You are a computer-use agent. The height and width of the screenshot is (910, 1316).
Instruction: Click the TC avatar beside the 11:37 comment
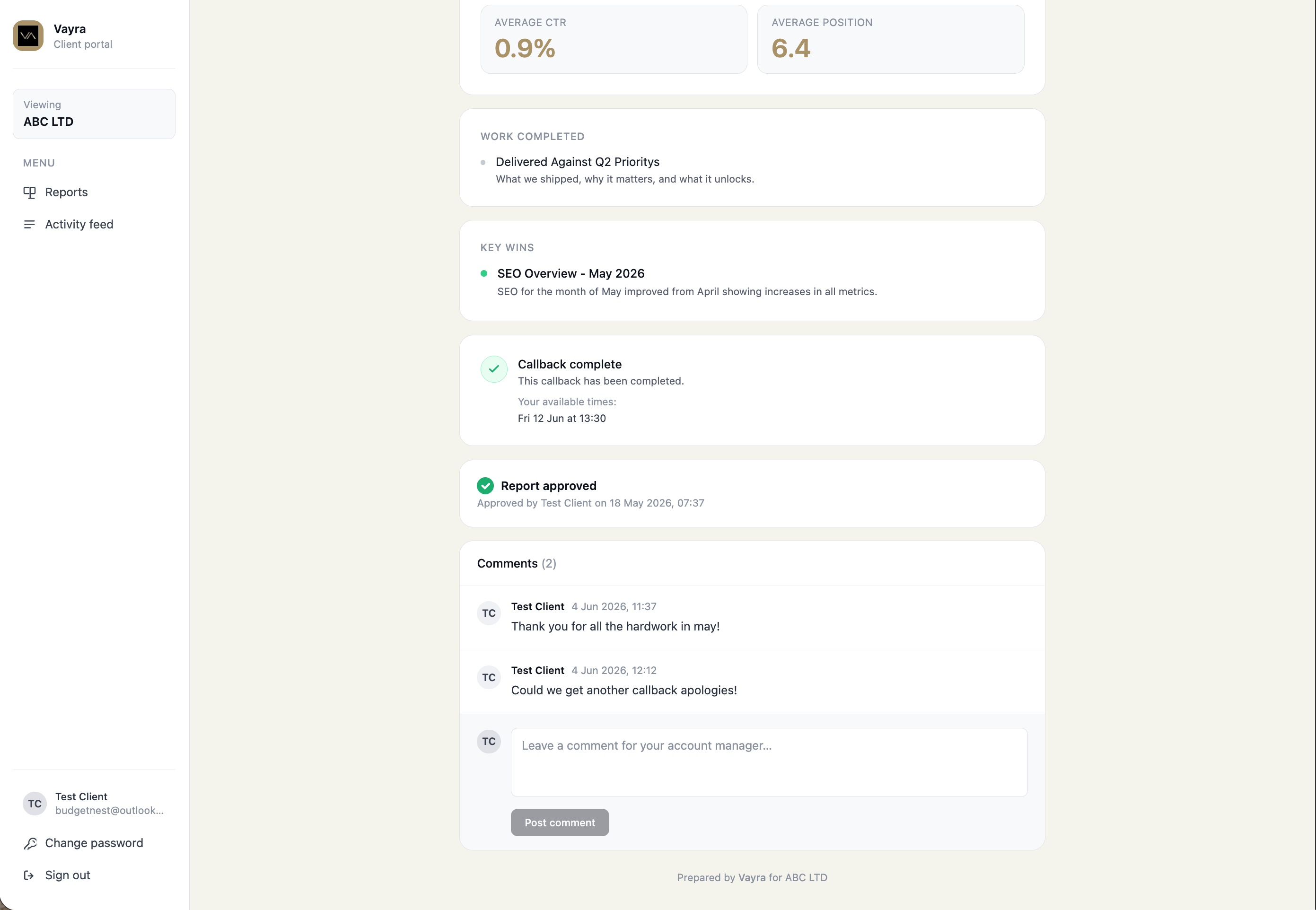tap(489, 613)
